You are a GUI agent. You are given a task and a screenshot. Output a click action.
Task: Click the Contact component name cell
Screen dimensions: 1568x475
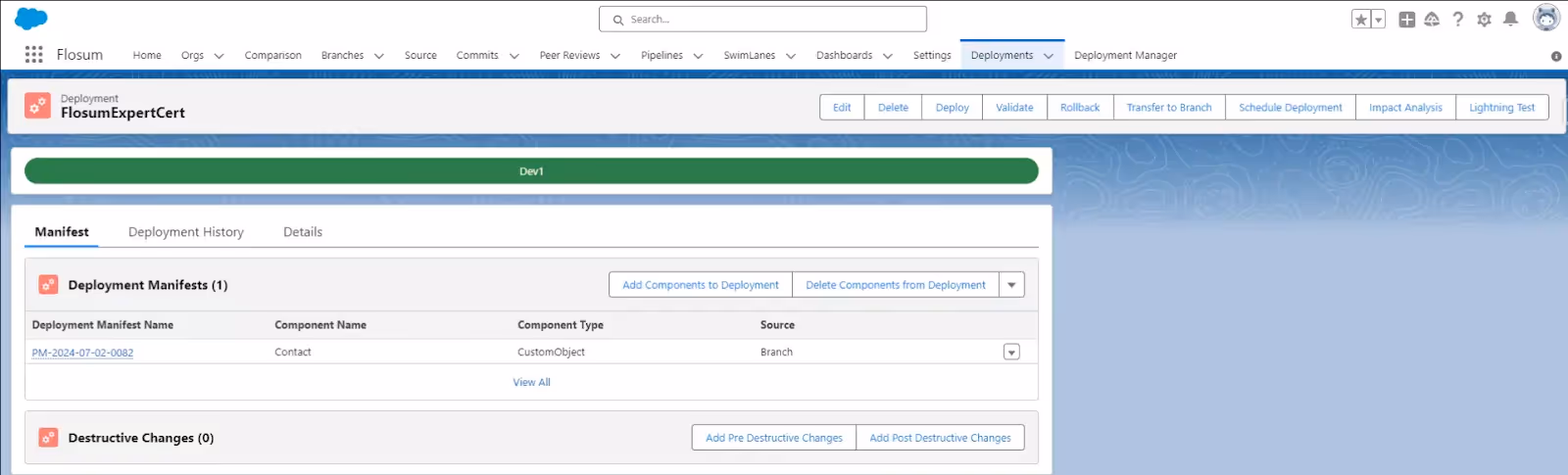point(292,353)
